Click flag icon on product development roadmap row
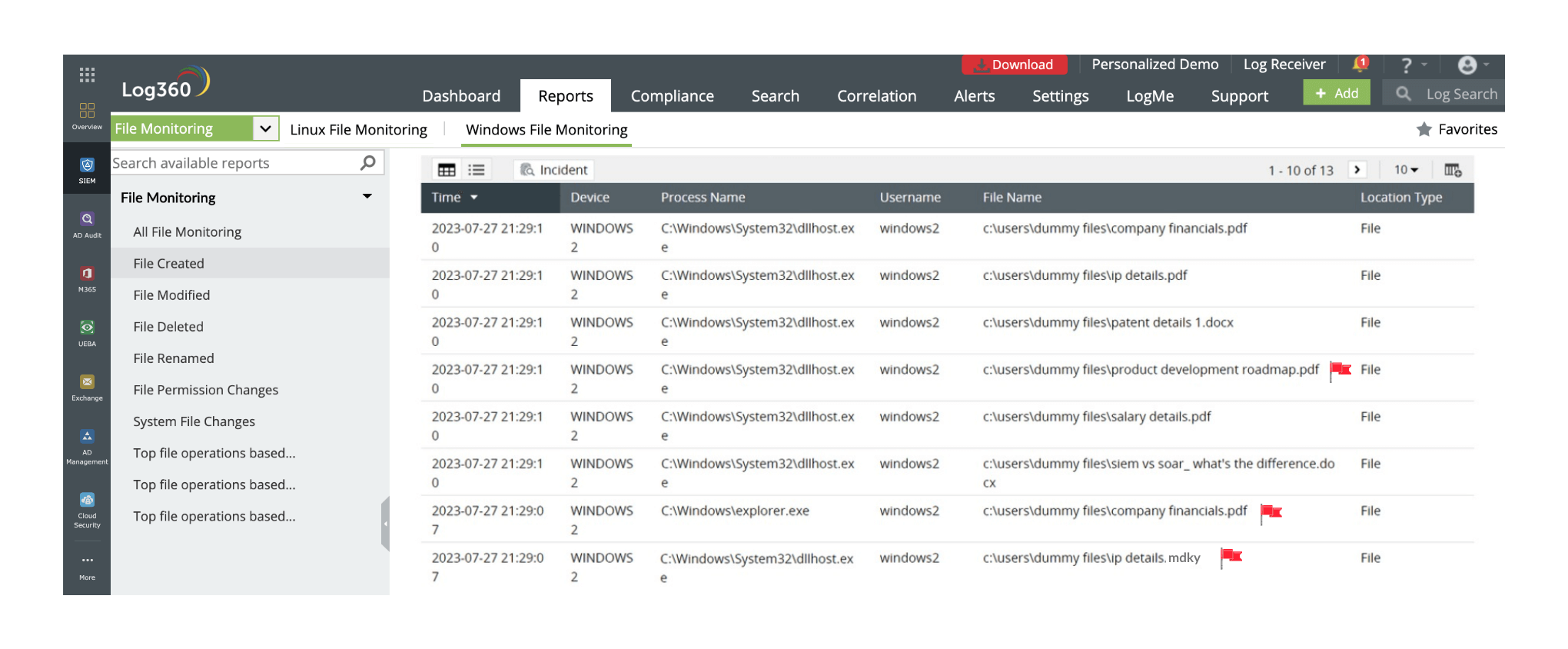 pos(1340,371)
